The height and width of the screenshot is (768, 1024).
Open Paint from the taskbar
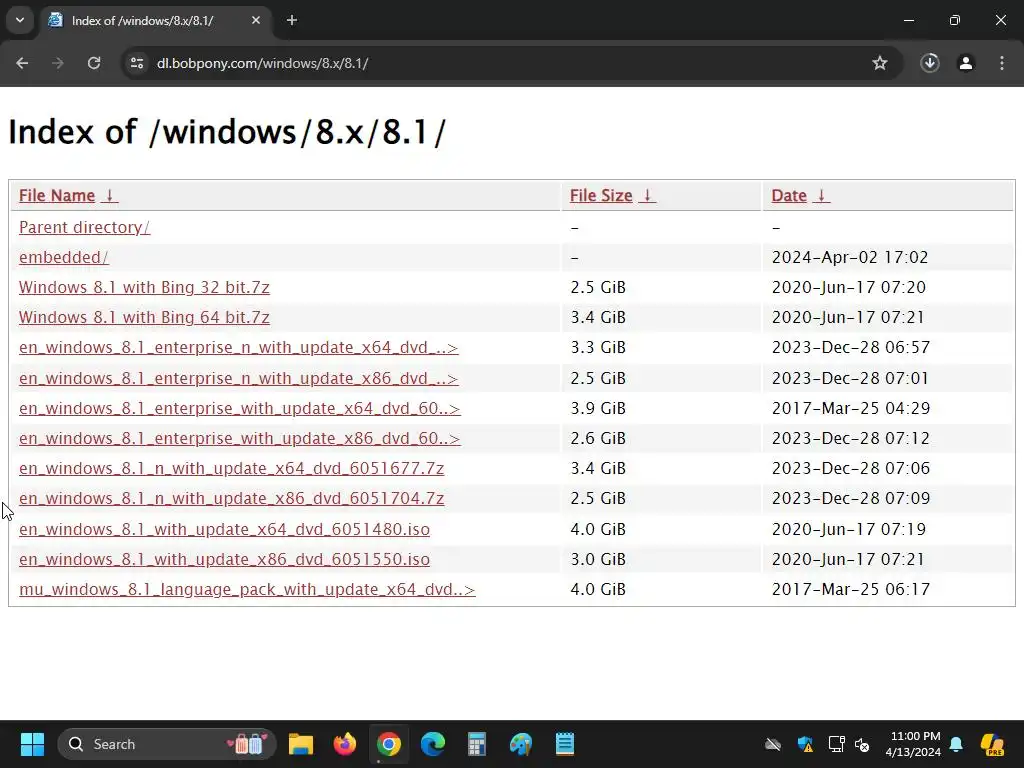pyautogui.click(x=520, y=744)
